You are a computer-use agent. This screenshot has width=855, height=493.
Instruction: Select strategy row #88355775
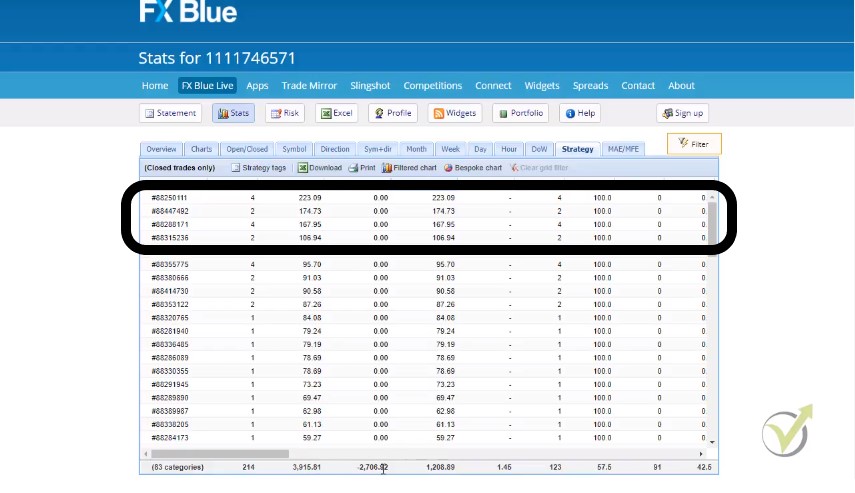170,264
